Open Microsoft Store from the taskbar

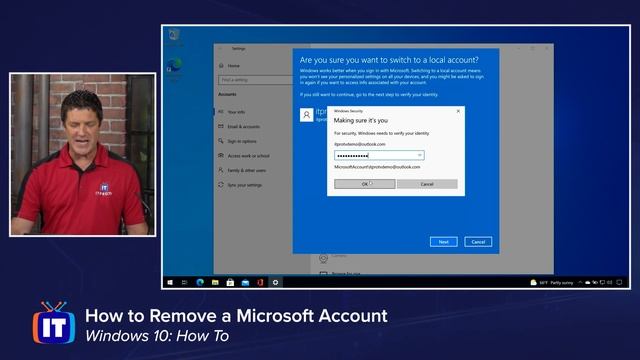pos(230,282)
